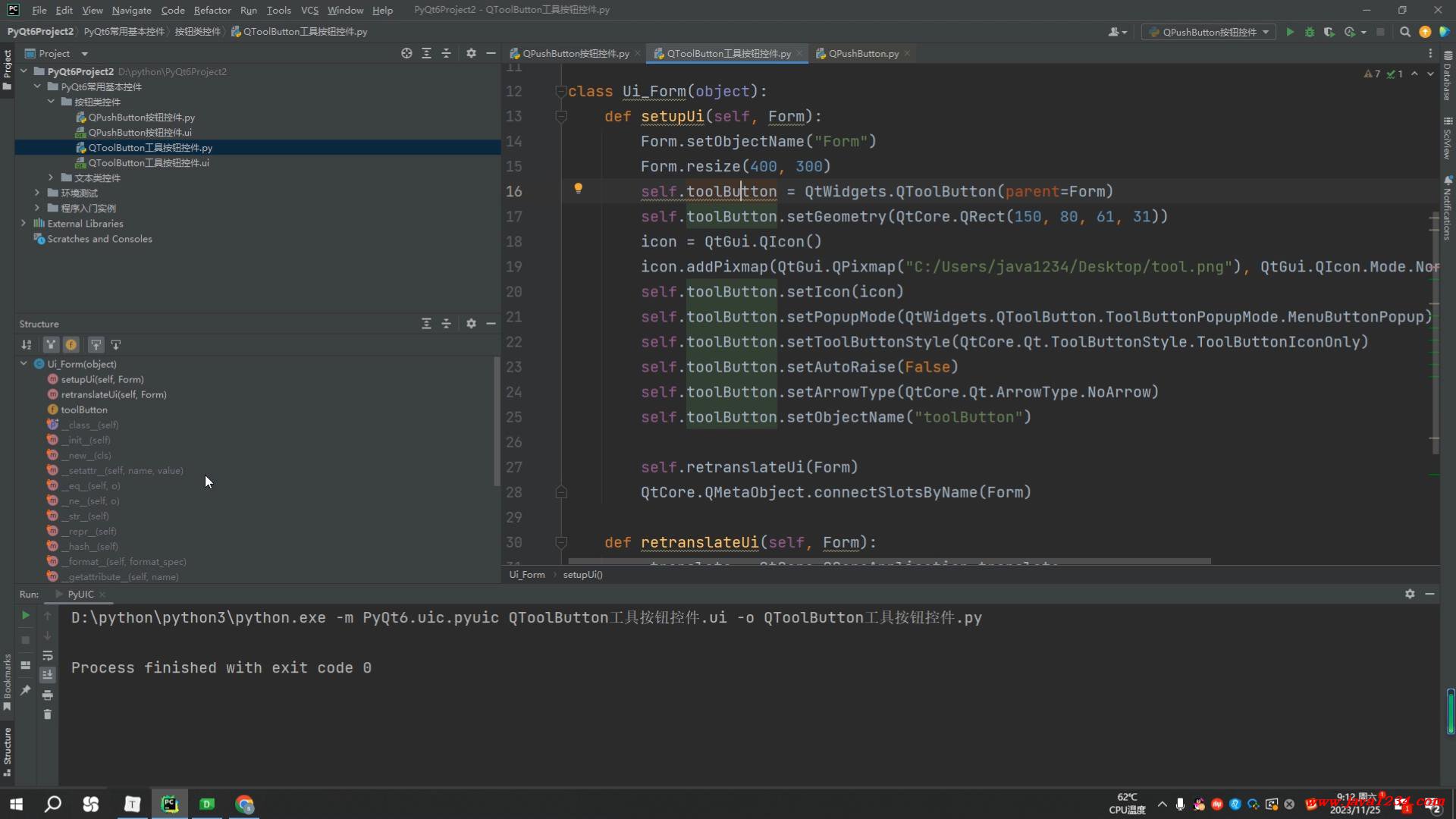Screen dimensions: 1456x819
Task: Click the Ui_Form breadcrumb below editor
Action: (526, 574)
